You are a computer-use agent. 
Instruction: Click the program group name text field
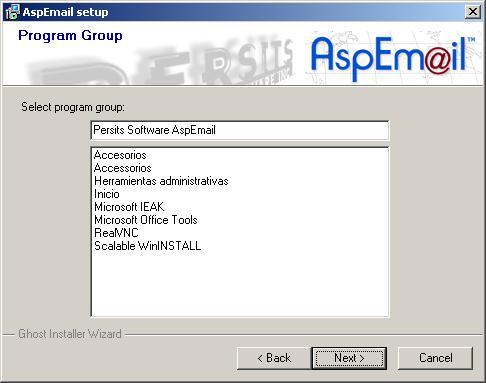pos(240,130)
